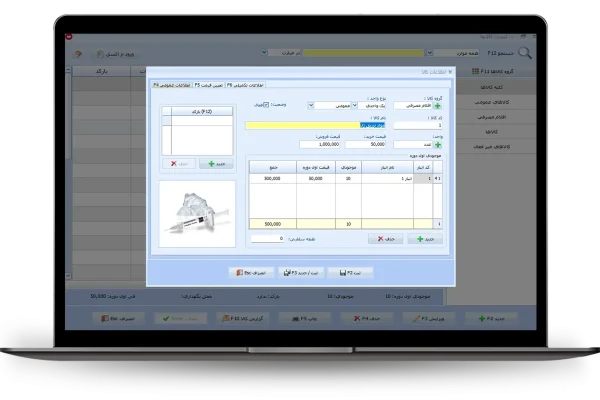Image resolution: width=600 pixels, height=400 pixels.
Task: Click the sale price field showing 1,000,000
Action: [x=321, y=144]
